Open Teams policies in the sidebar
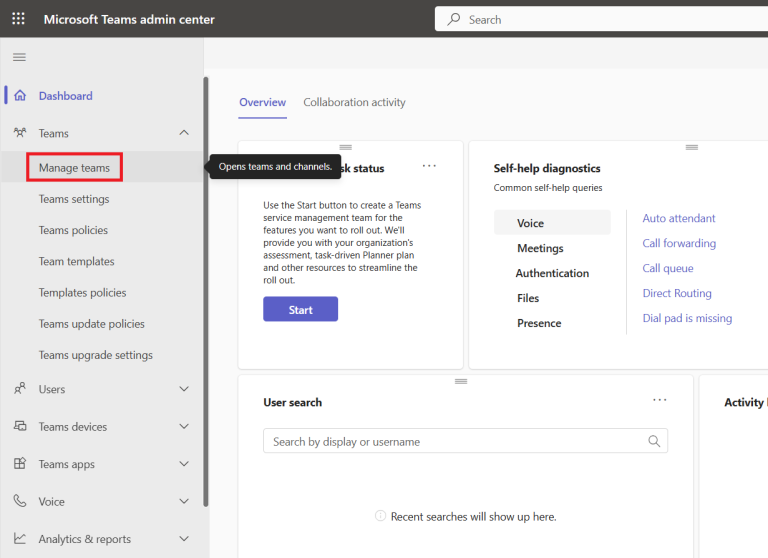768x558 pixels. pyautogui.click(x=73, y=230)
